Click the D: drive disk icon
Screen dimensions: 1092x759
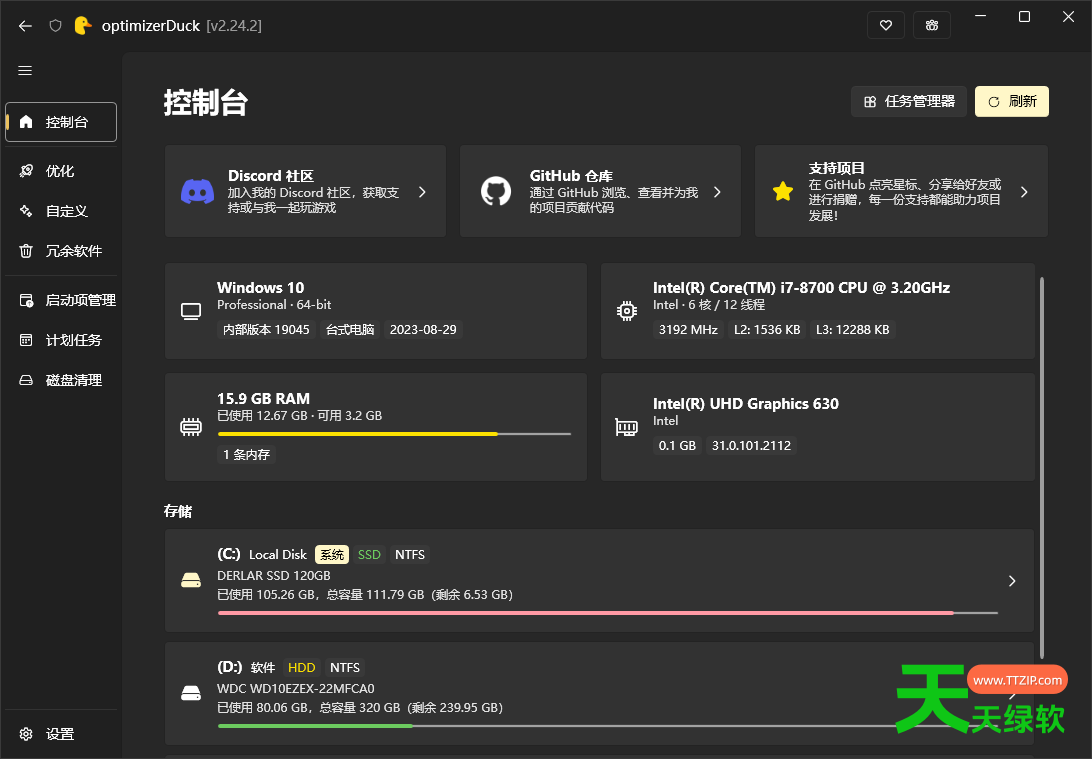click(x=191, y=693)
